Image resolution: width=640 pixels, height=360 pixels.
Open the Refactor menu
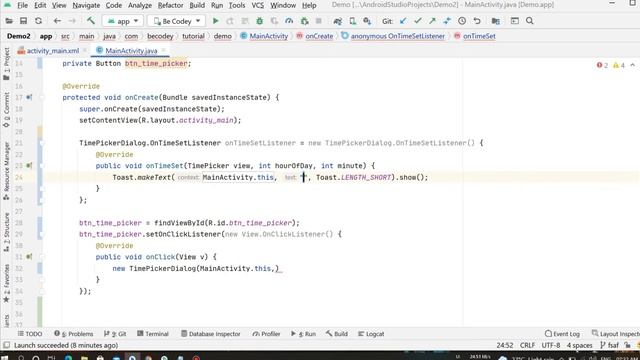170,5
